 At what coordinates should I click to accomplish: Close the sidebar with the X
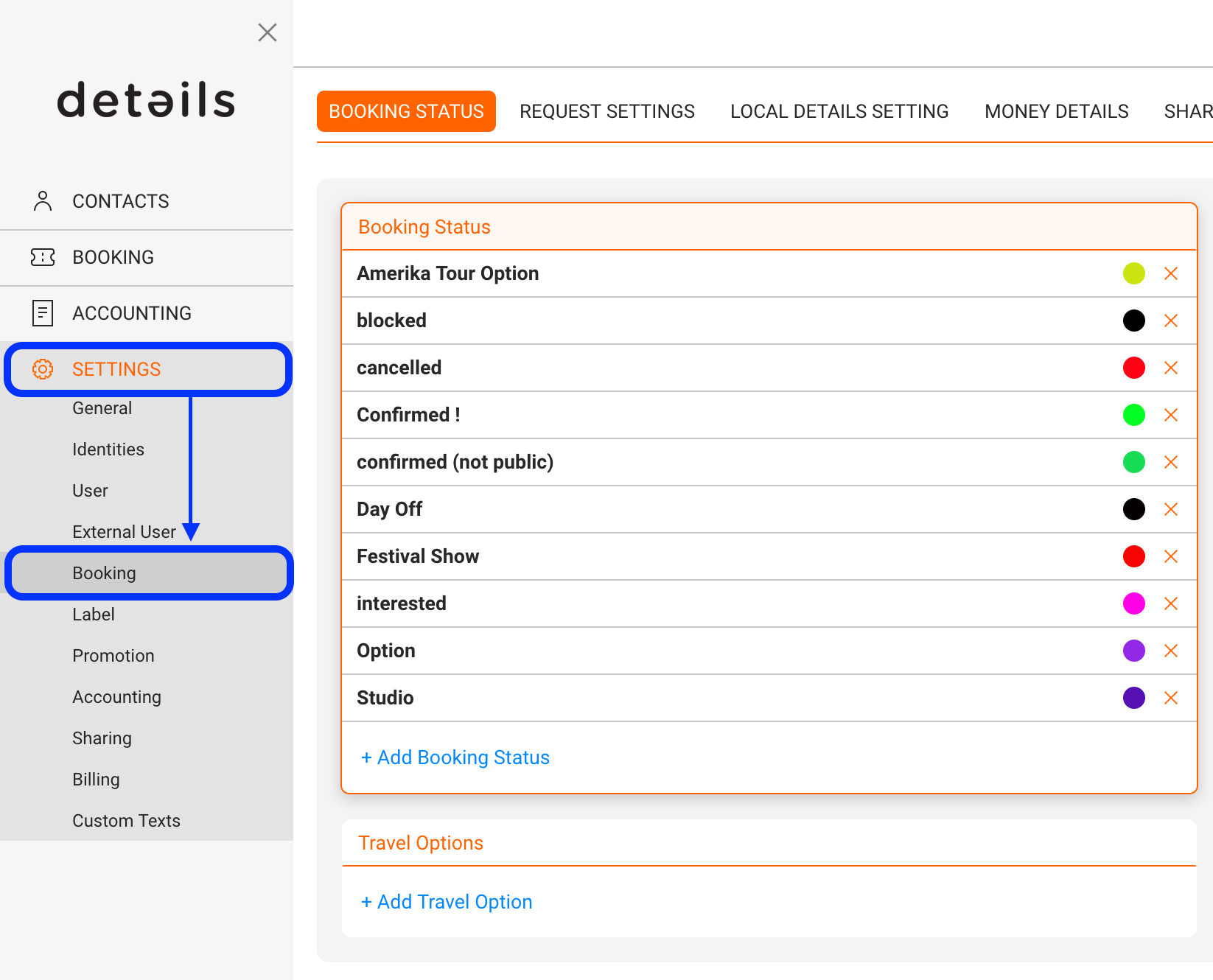click(267, 32)
